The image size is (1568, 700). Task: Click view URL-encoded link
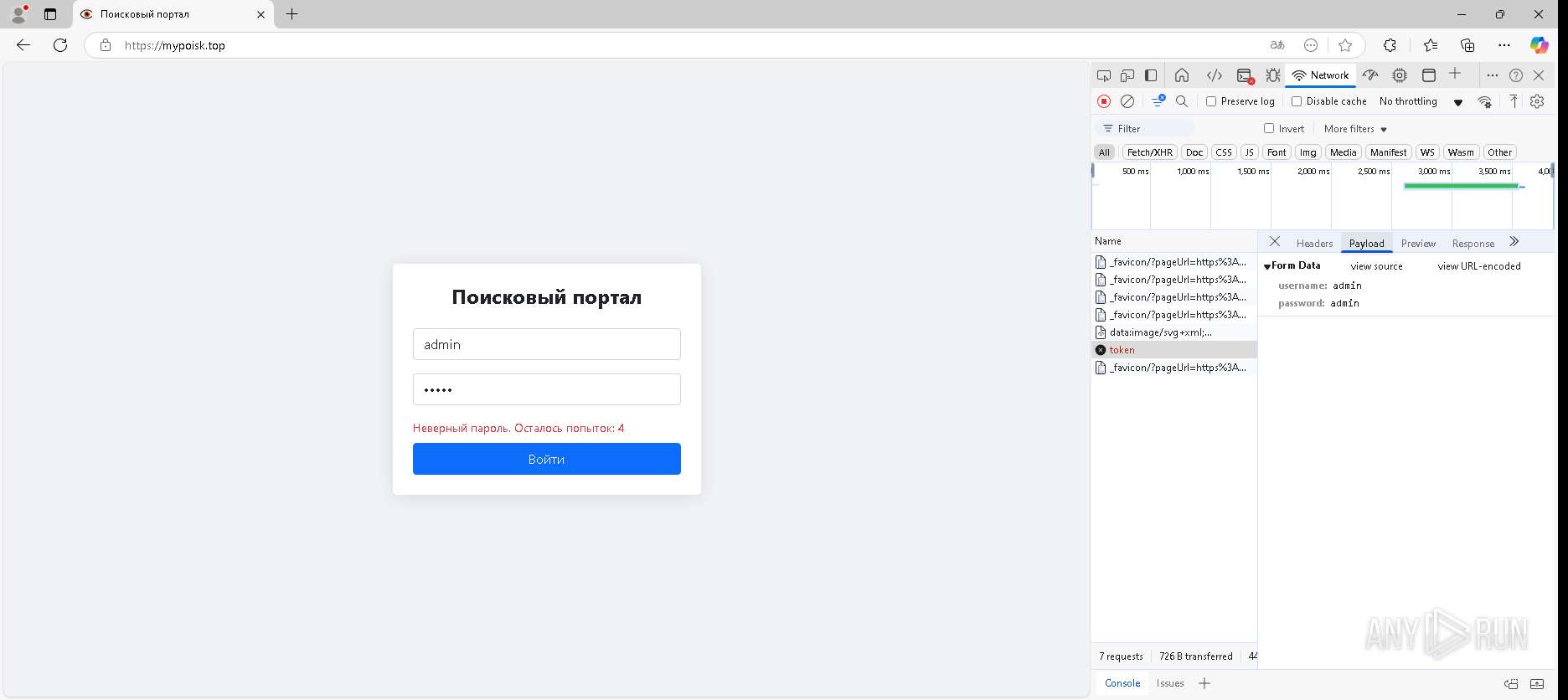(1479, 266)
